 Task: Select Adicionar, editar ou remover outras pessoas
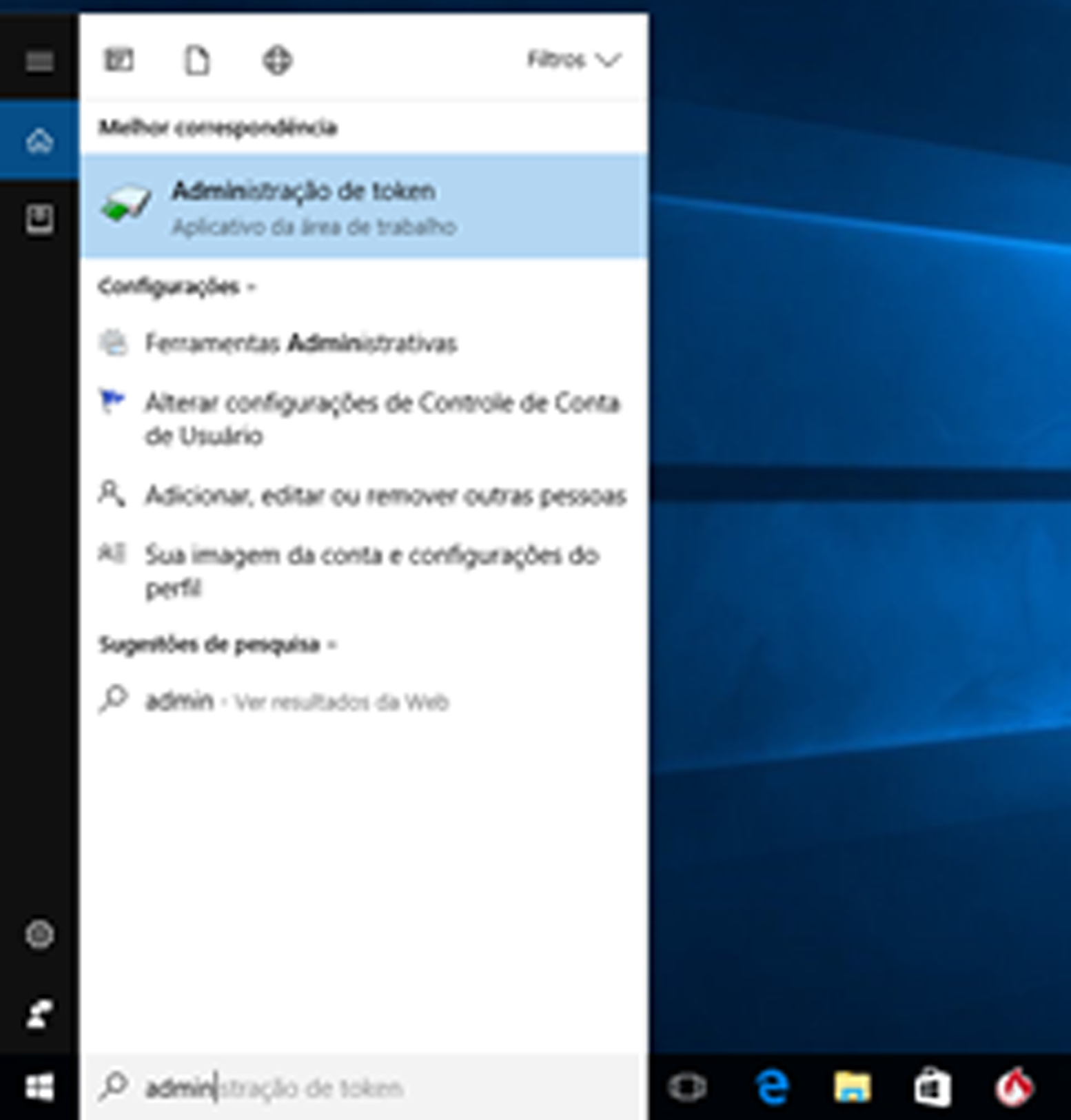click(385, 496)
